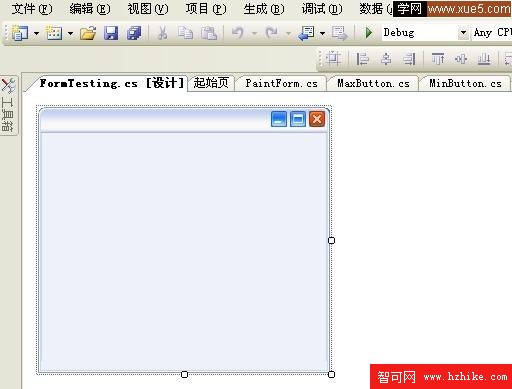
Task: Open the 生成(B) menu
Action: [x=264, y=9]
